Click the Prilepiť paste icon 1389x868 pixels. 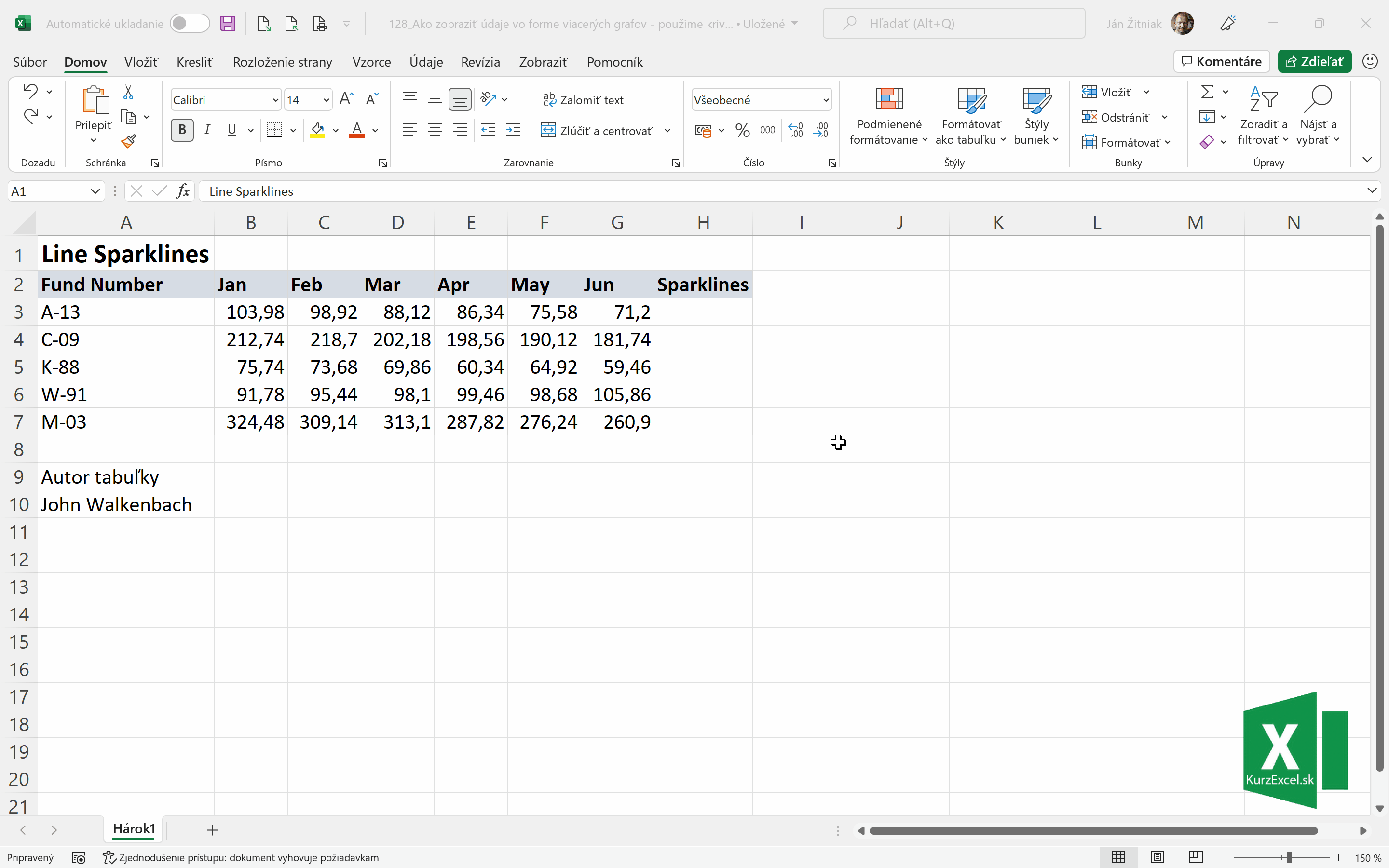point(95,99)
